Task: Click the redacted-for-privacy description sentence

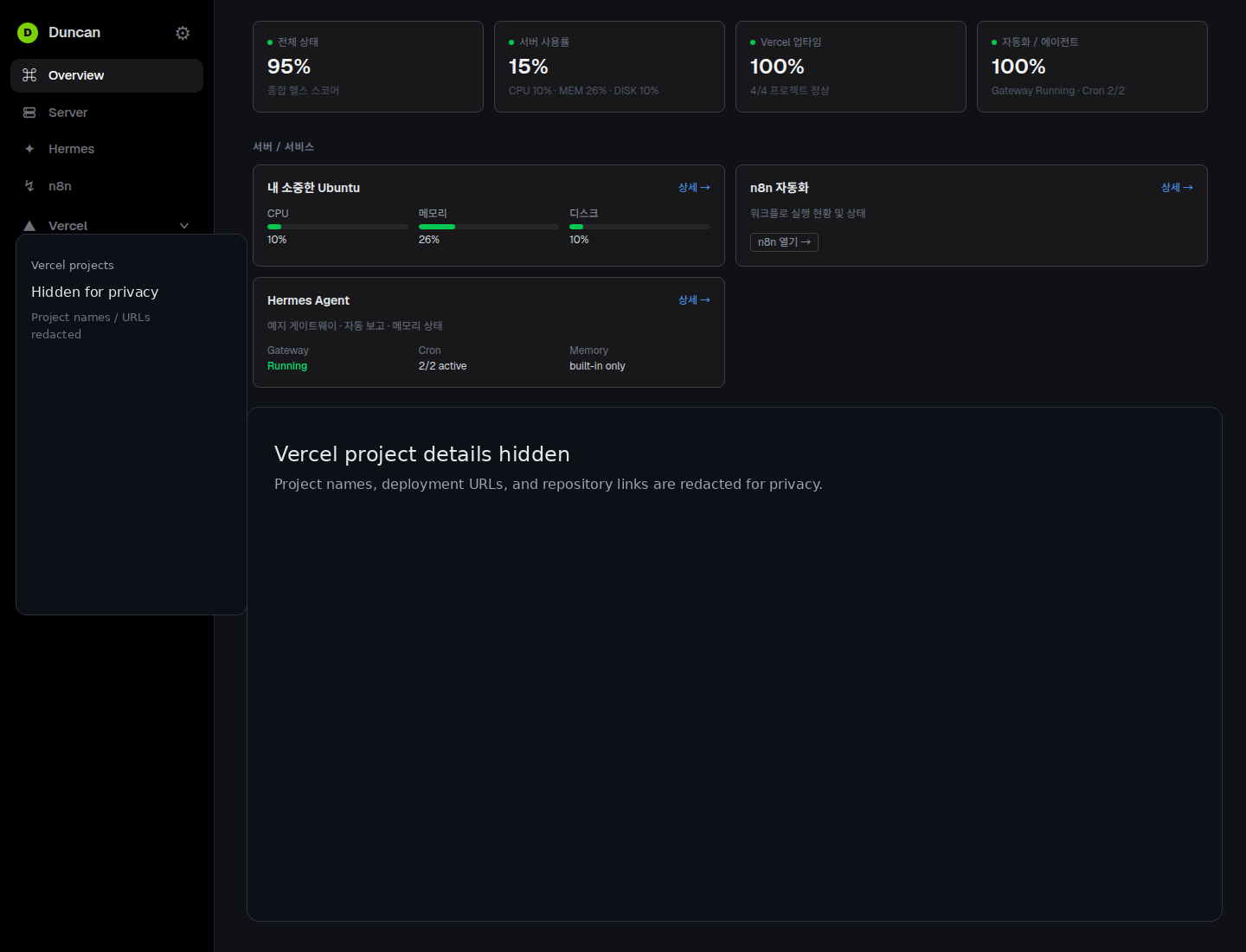Action: click(549, 485)
